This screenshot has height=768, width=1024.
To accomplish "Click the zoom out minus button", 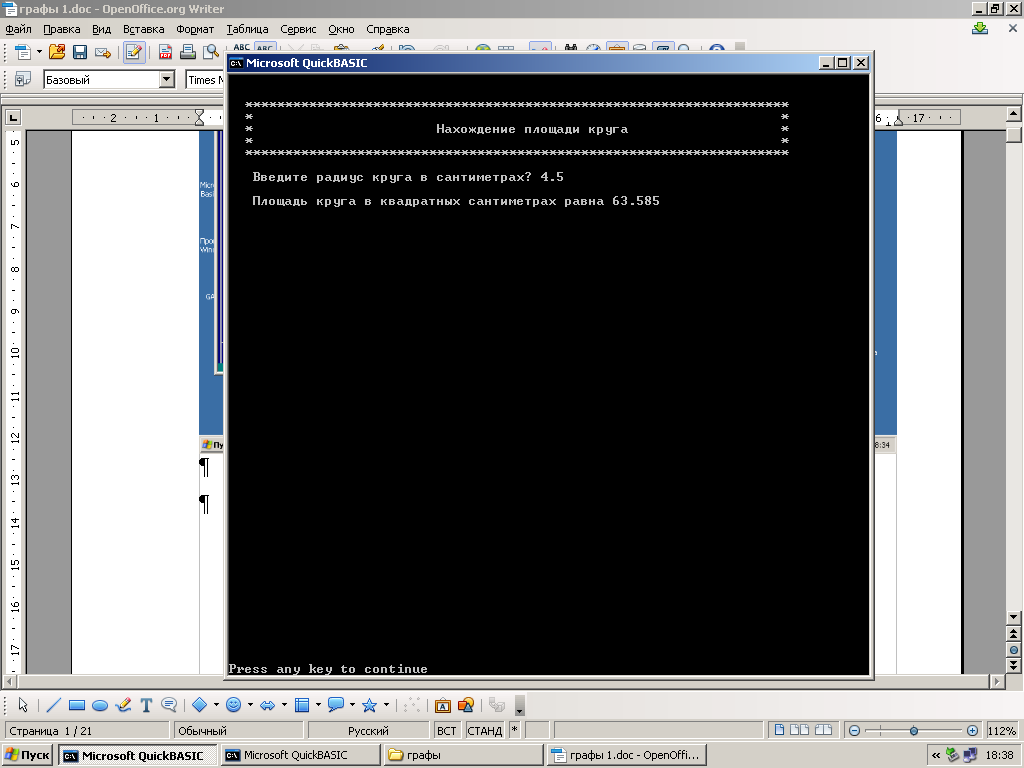I will coord(854,731).
